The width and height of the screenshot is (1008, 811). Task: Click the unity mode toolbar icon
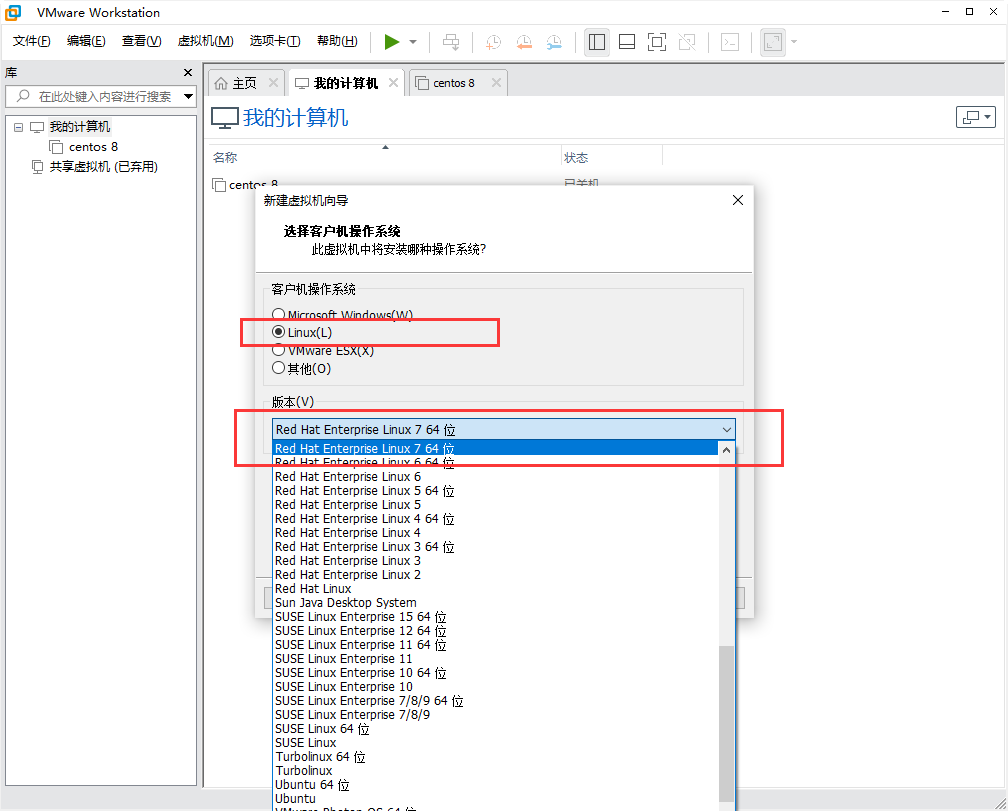pyautogui.click(x=687, y=42)
